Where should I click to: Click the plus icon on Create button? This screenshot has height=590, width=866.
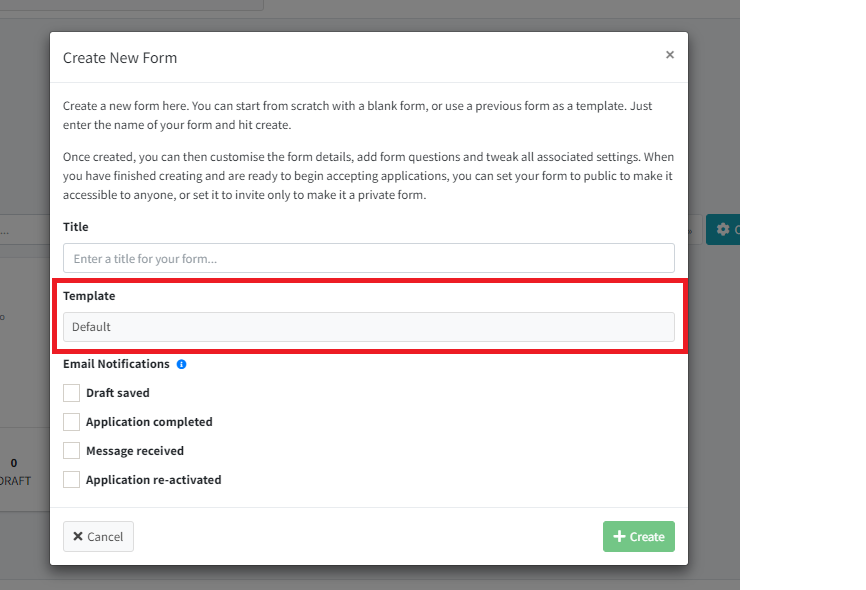click(x=620, y=536)
